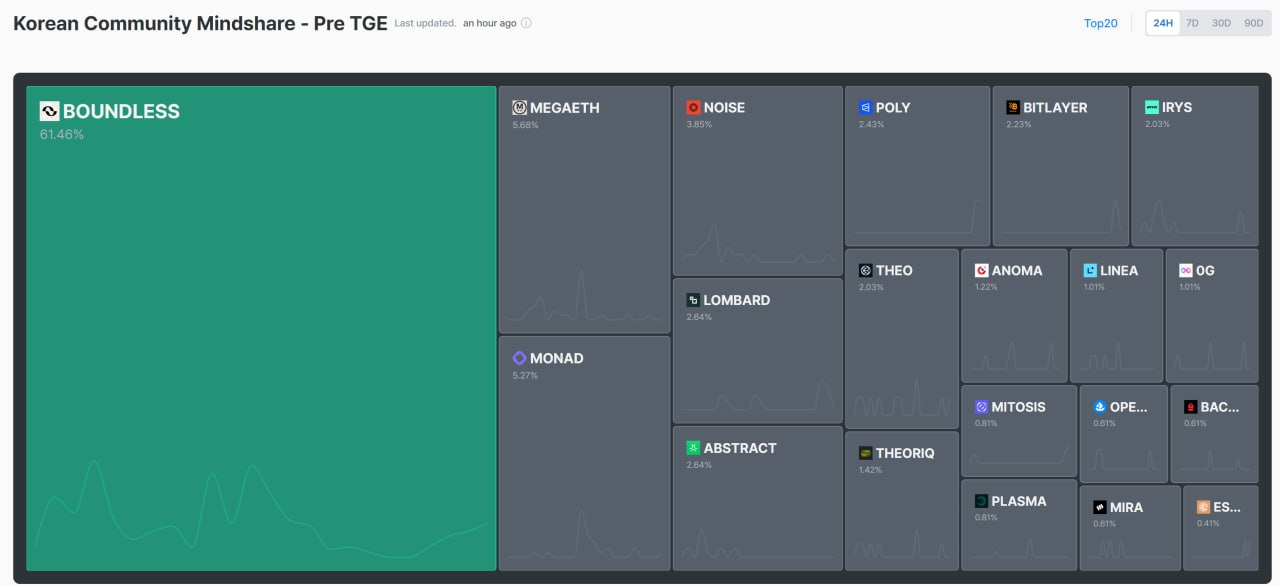Click the LINEA logo icon
Screen dimensions: 1280x586
click(1090, 271)
